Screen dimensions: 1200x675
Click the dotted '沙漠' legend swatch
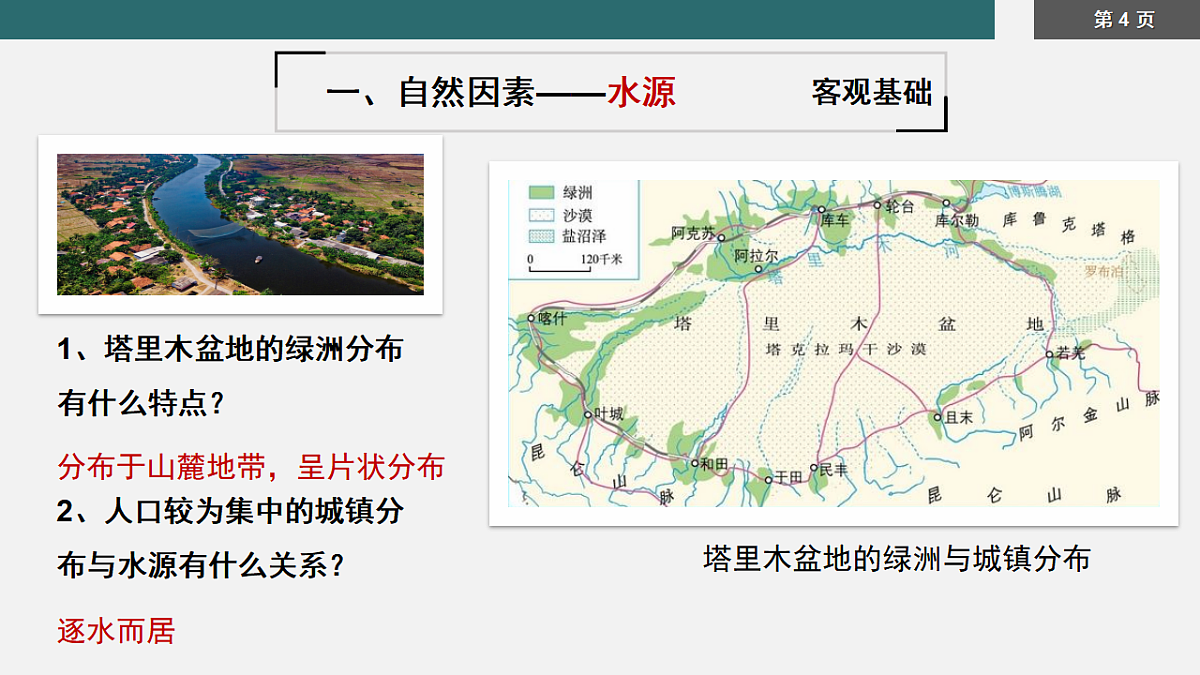click(541, 214)
